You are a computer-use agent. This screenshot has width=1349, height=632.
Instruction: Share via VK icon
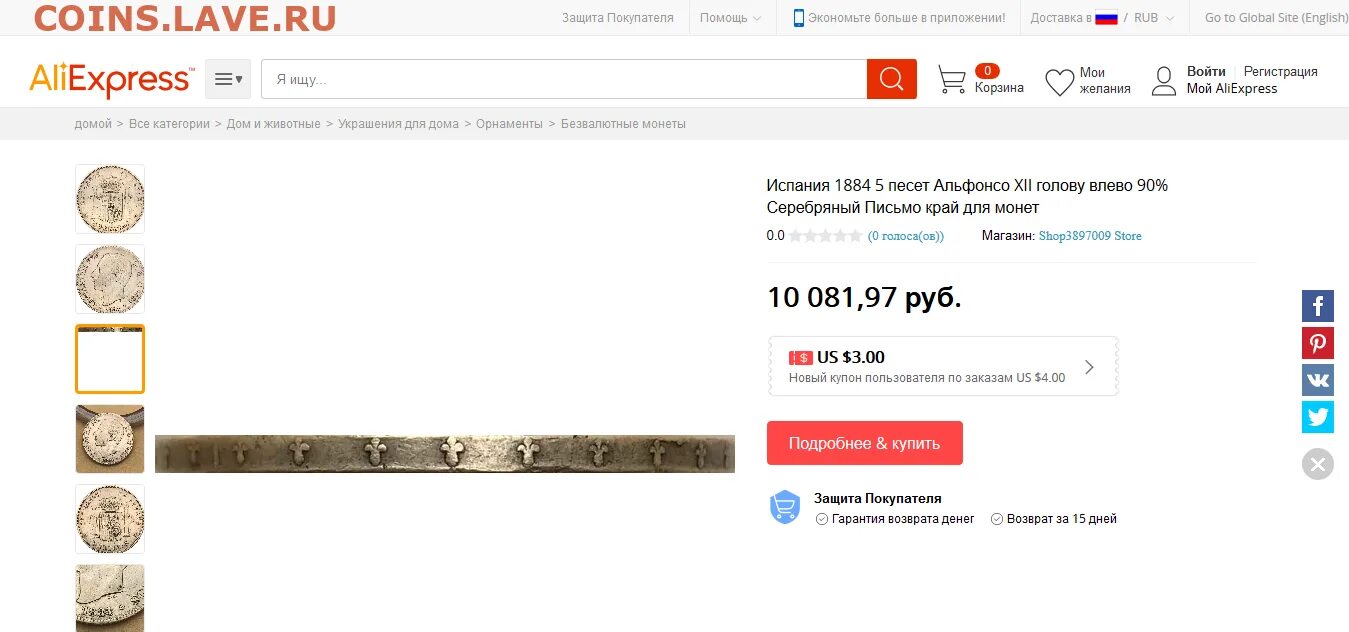(1317, 380)
